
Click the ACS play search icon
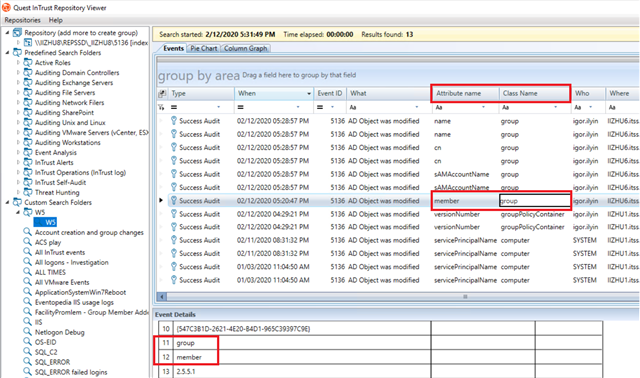(27, 242)
